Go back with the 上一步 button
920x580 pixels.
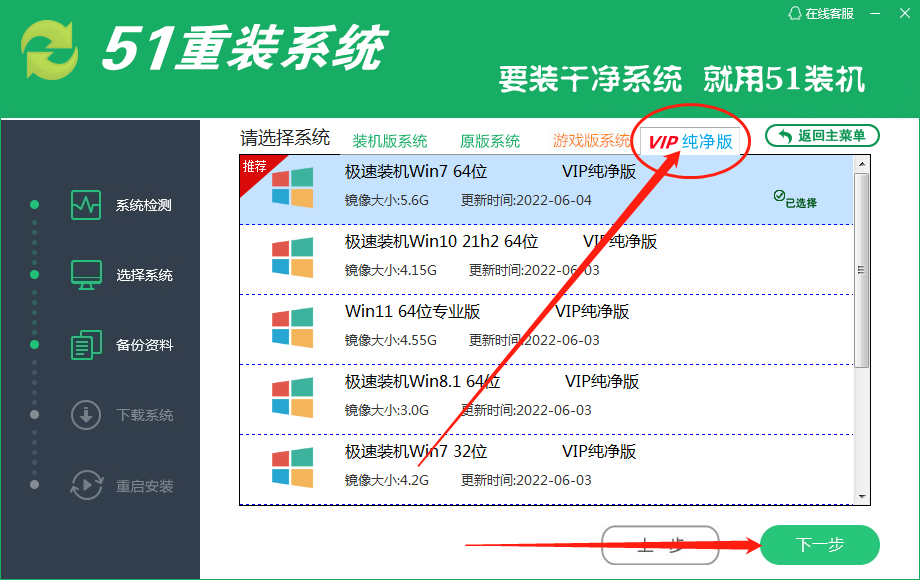point(660,545)
